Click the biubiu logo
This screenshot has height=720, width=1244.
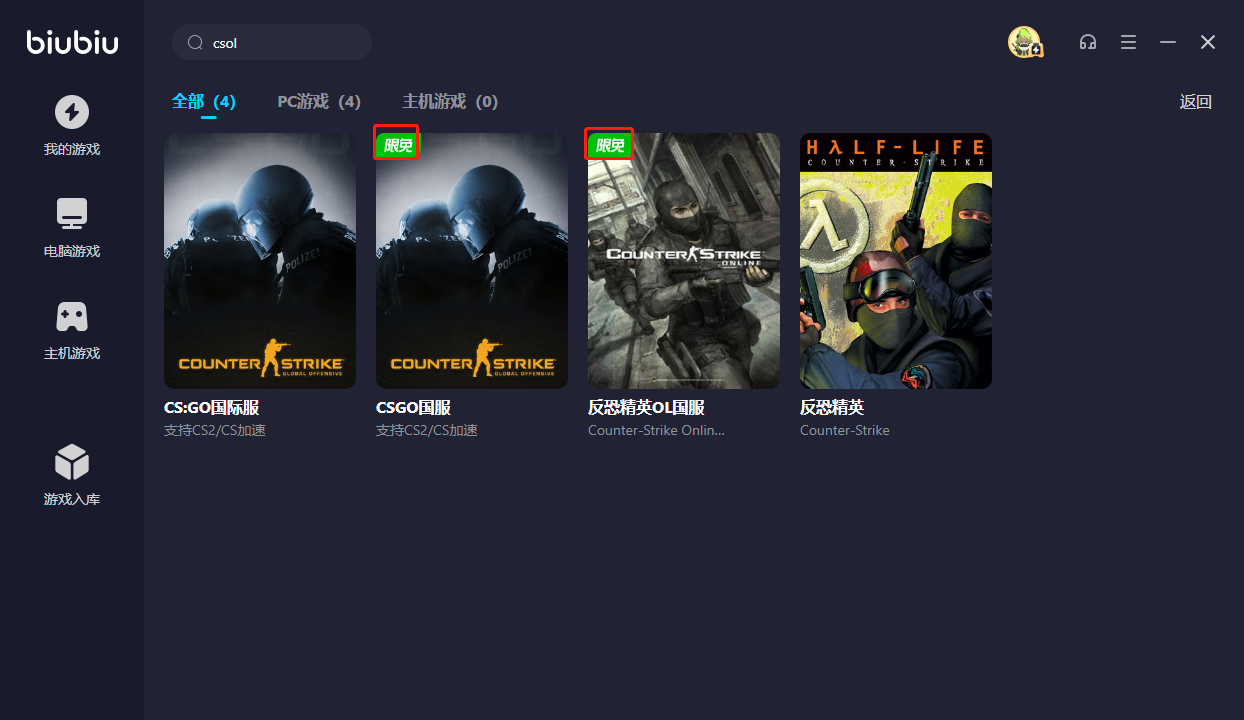pyautogui.click(x=72, y=42)
